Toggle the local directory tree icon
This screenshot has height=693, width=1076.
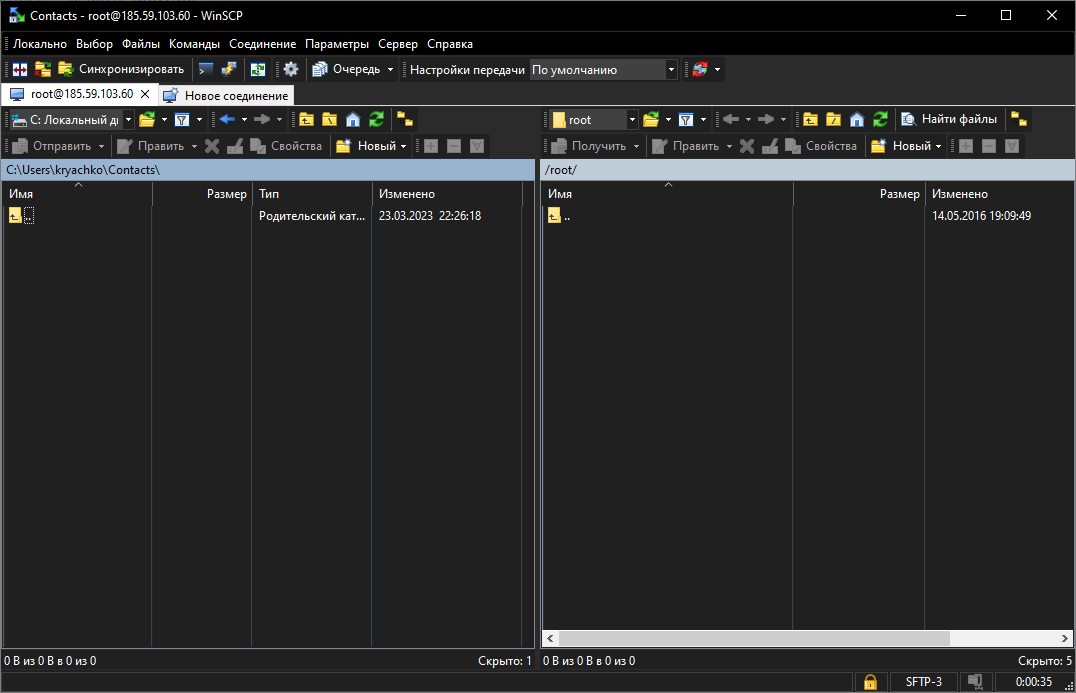[x=405, y=120]
